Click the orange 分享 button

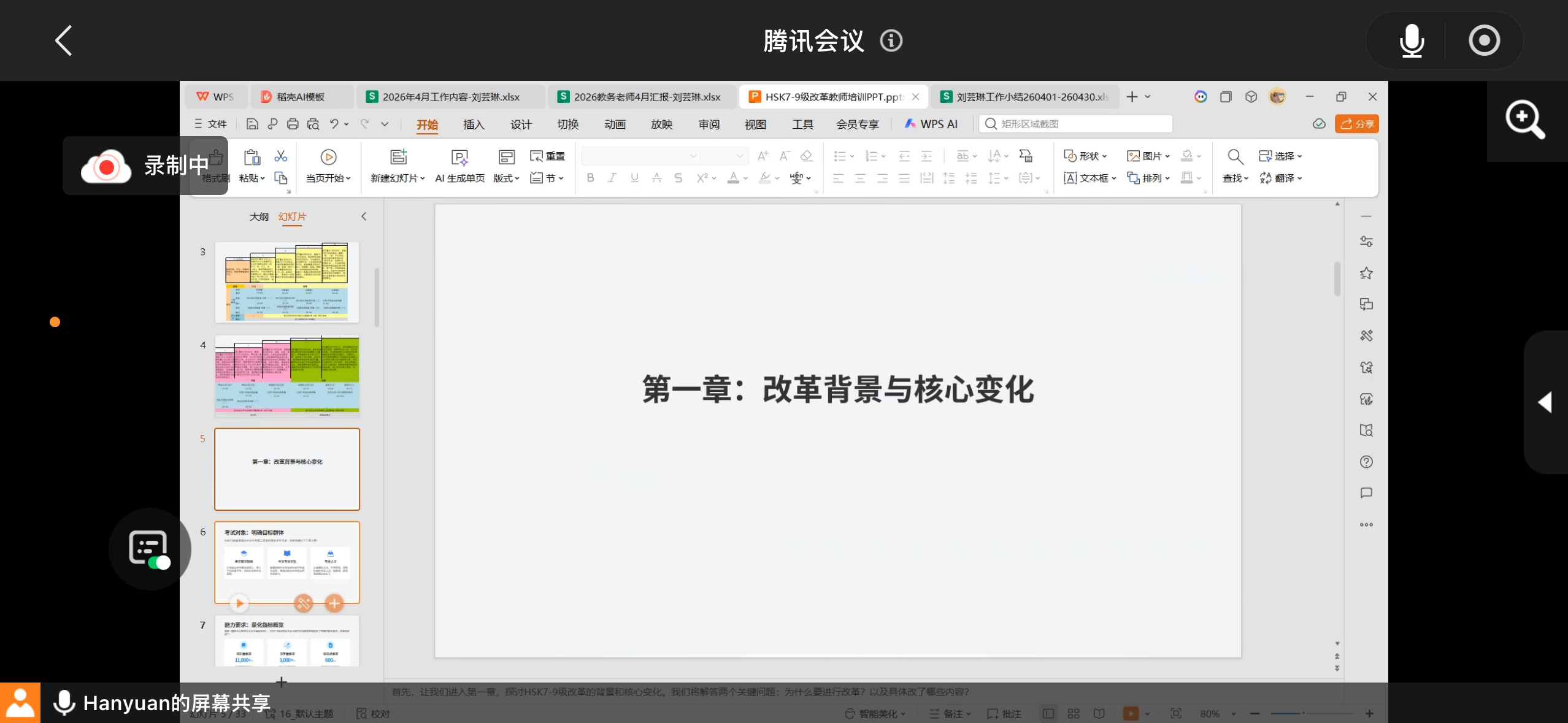point(1356,124)
